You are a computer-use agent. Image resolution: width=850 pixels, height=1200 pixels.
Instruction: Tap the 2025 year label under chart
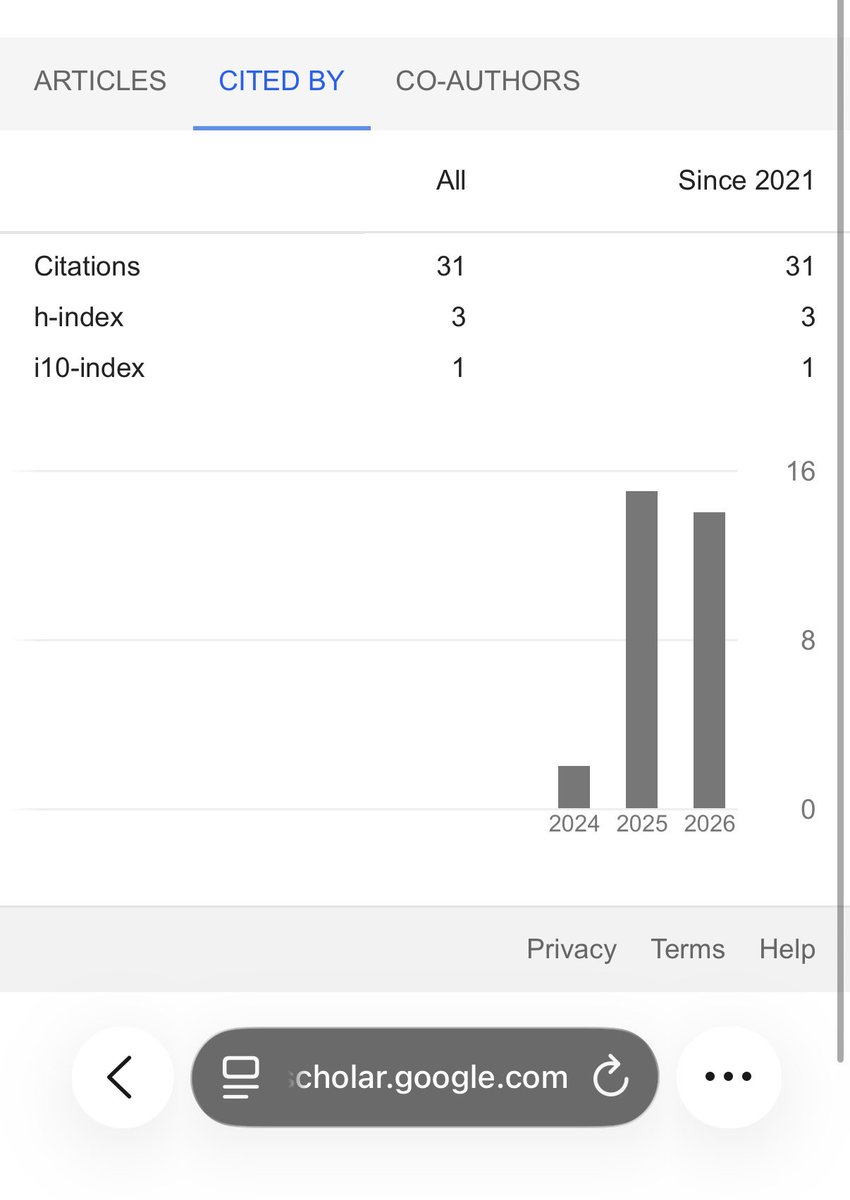(642, 824)
